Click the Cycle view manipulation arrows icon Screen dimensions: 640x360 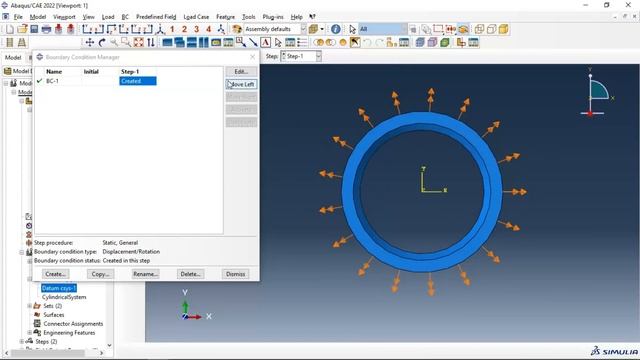(x=151, y=42)
